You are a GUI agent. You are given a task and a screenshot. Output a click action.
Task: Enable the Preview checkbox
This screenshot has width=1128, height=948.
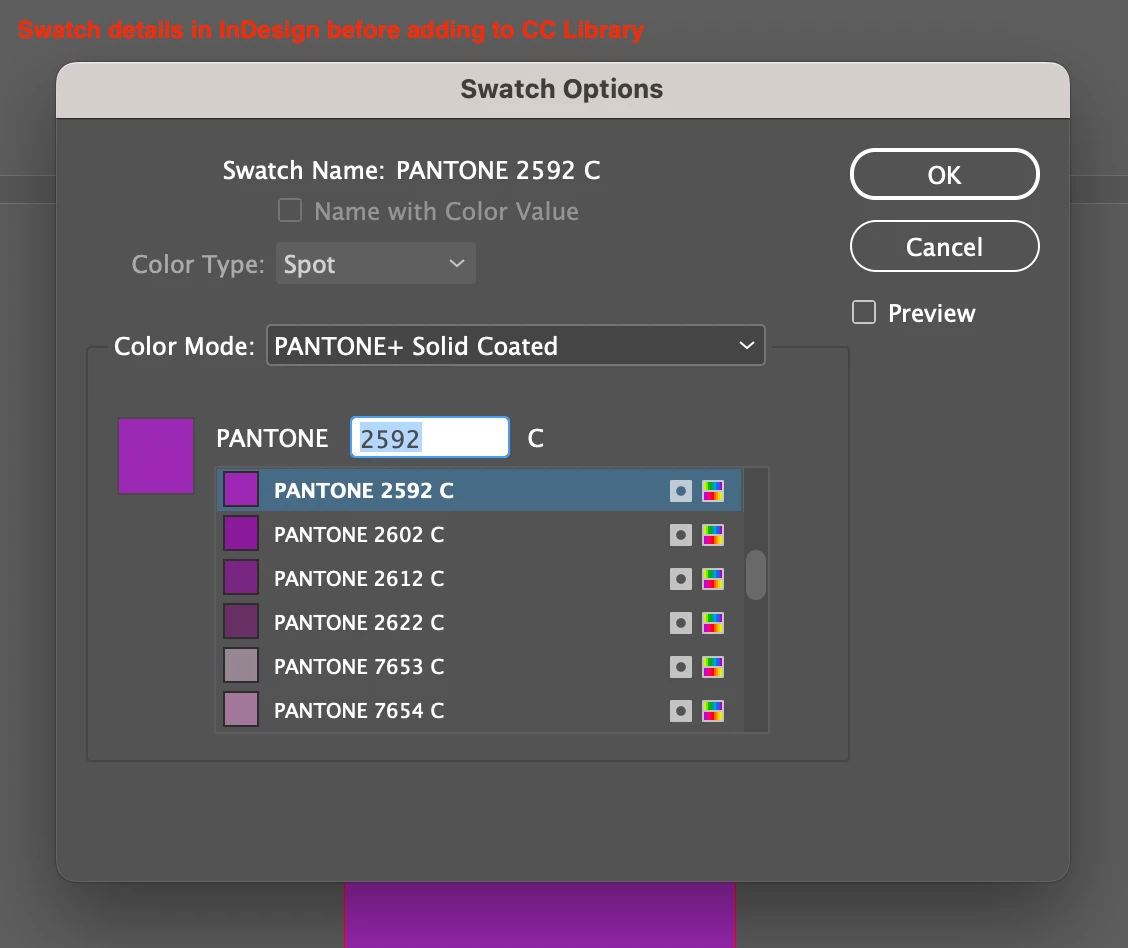pos(864,312)
